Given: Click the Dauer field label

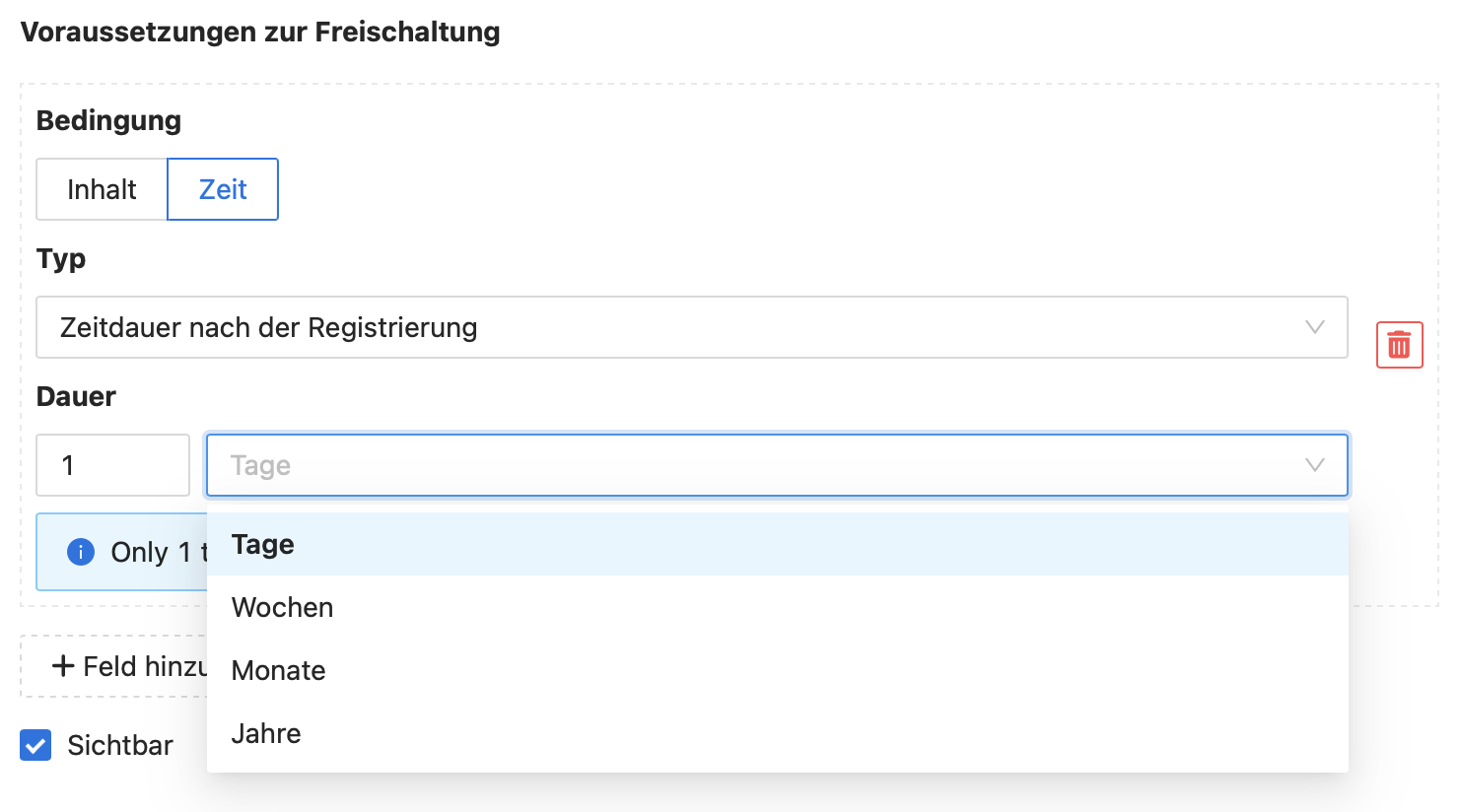Looking at the screenshot, I should 76,396.
